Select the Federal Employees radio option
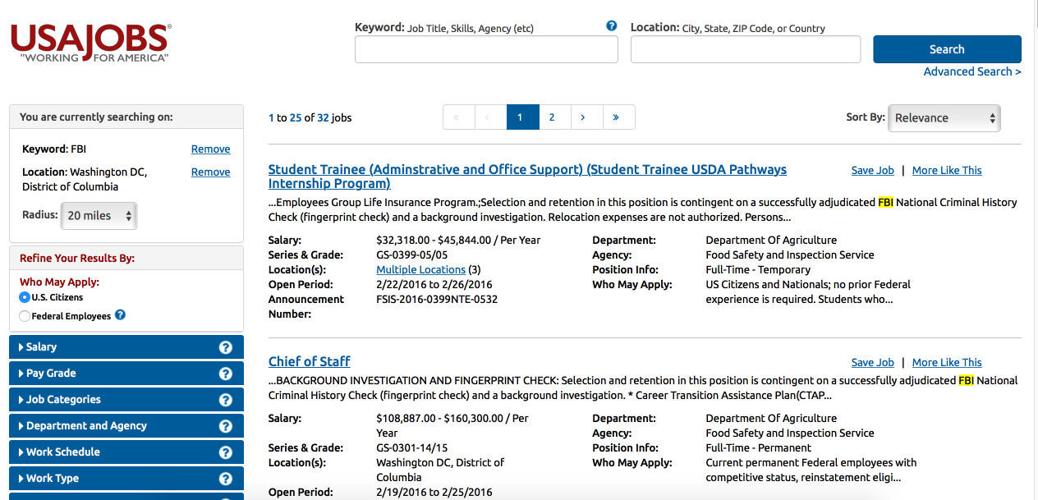The width and height of the screenshot is (1038, 500). tap(24, 317)
